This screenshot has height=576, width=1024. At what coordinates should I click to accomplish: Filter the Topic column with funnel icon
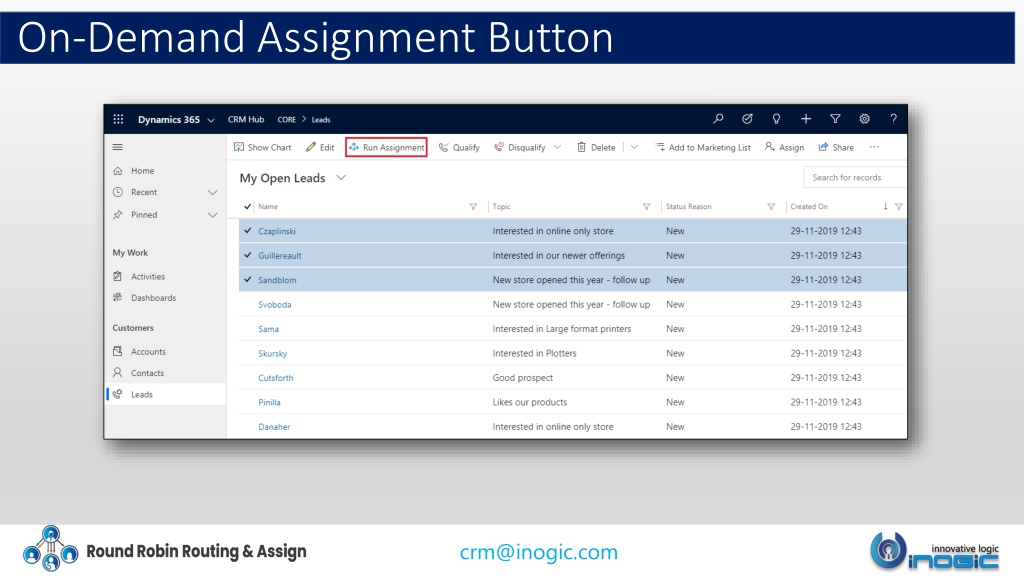[x=647, y=206]
